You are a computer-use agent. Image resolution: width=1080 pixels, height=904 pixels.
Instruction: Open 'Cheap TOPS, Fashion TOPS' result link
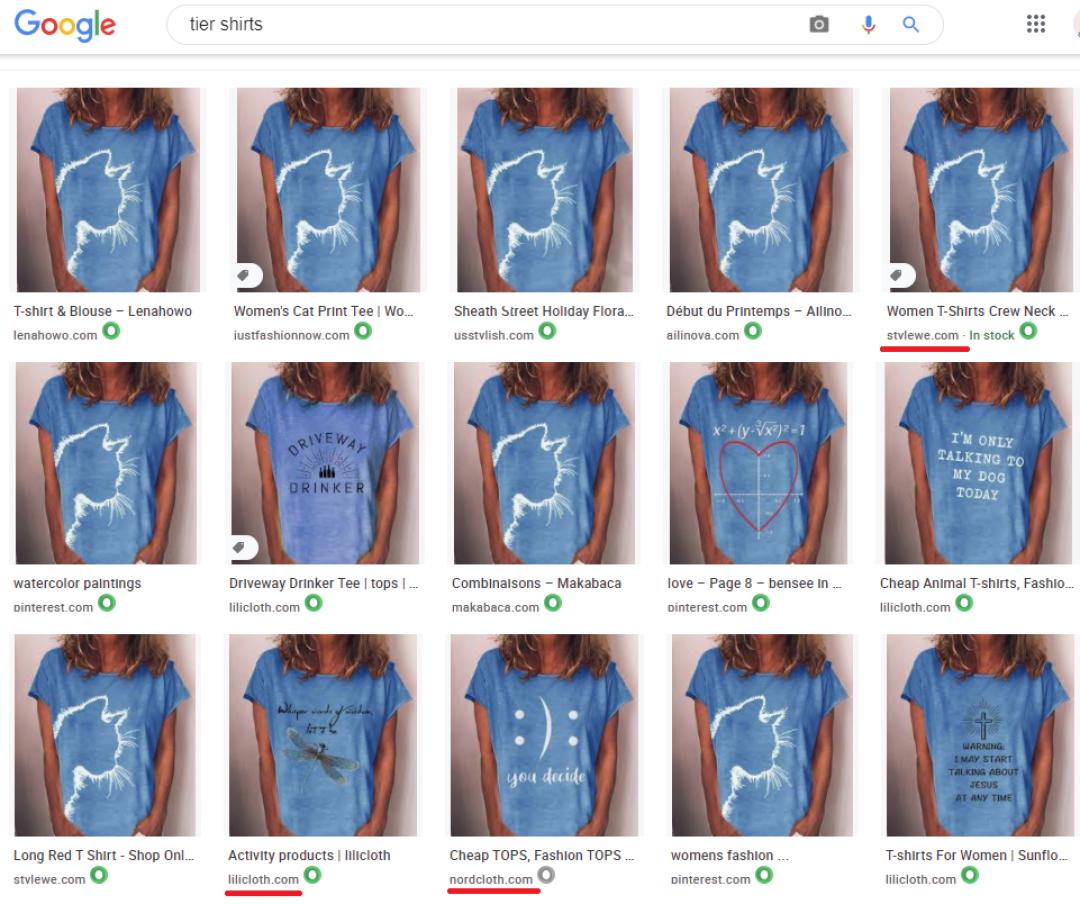click(x=541, y=855)
